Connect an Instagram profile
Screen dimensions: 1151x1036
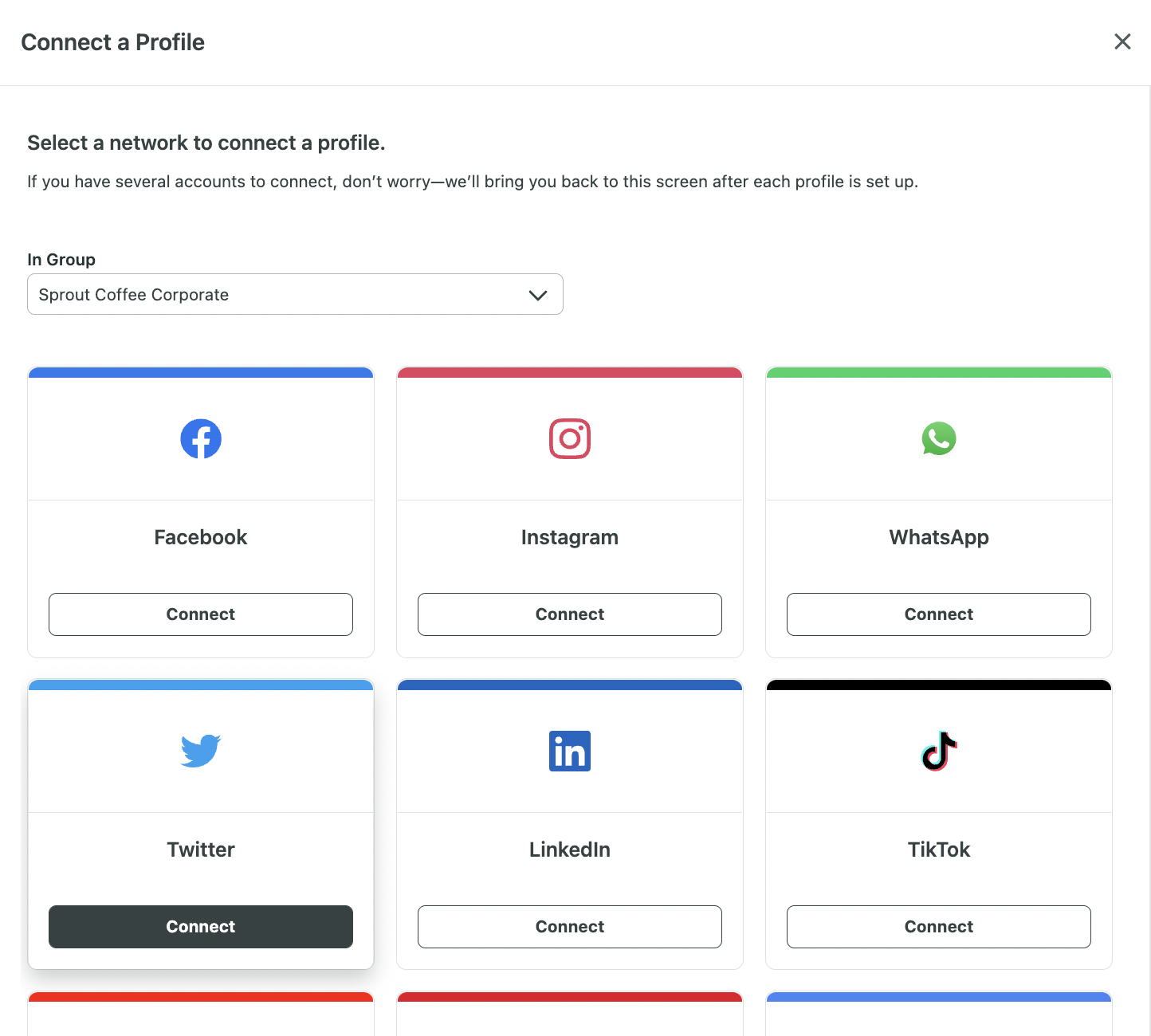click(569, 614)
